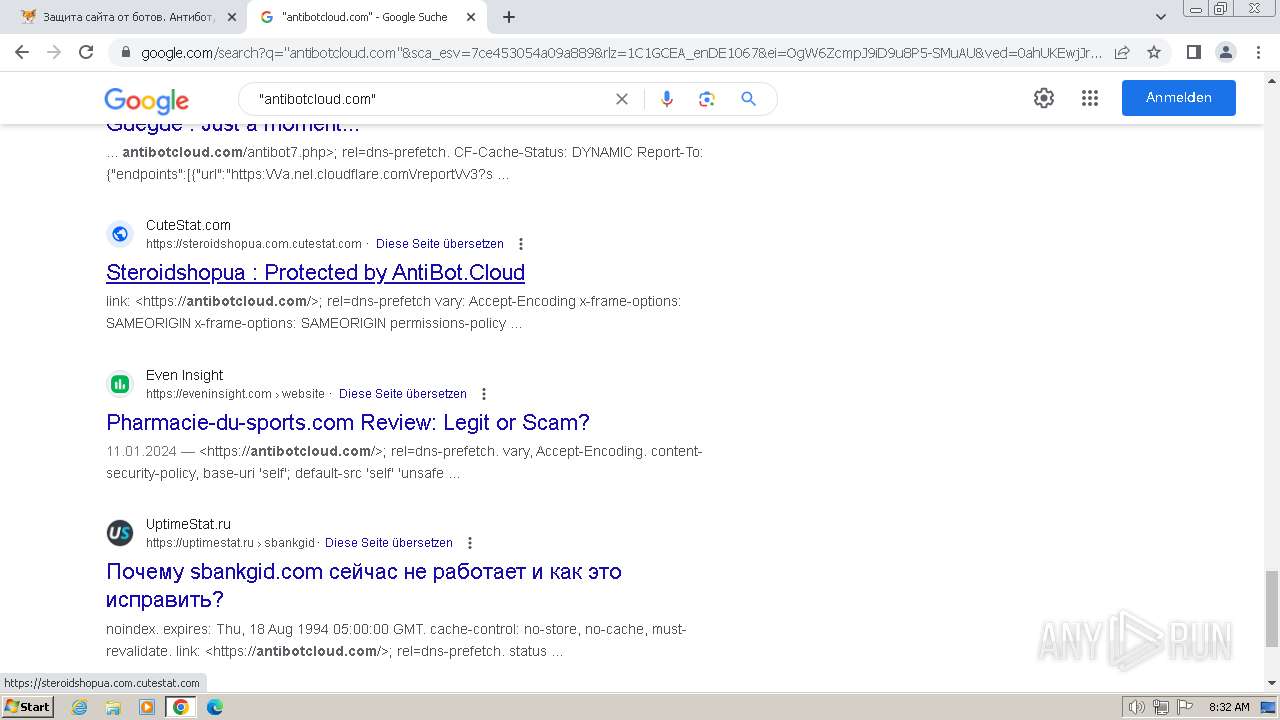Screen dimensions: 1280x720
Task: Open Chrome side panel
Action: pyautogui.click(x=1193, y=52)
